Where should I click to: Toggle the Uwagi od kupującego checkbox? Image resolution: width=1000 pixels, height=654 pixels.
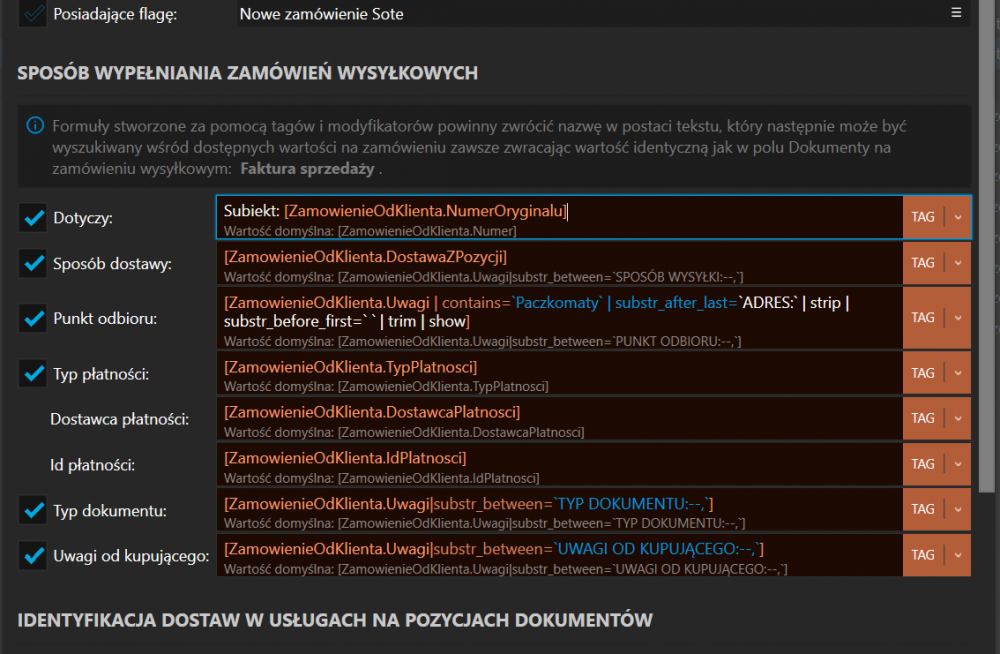[33, 556]
